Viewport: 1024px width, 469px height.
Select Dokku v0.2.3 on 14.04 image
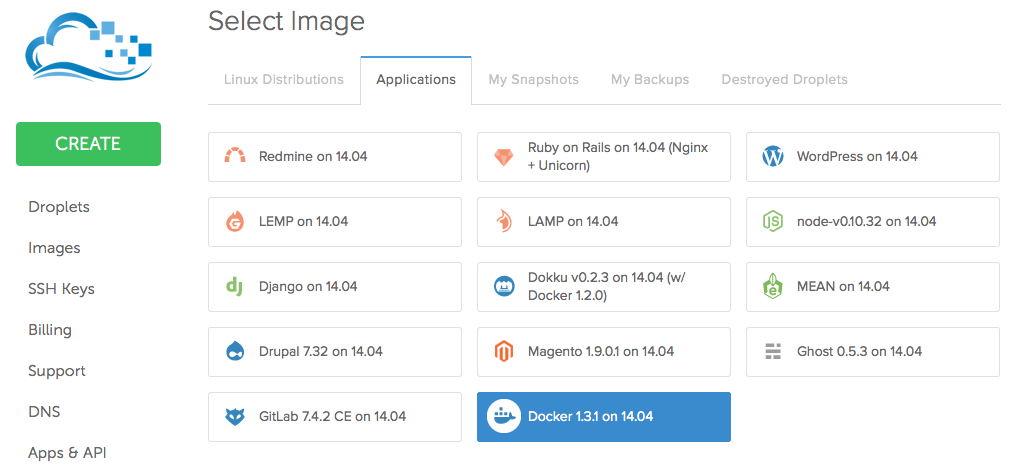(604, 287)
